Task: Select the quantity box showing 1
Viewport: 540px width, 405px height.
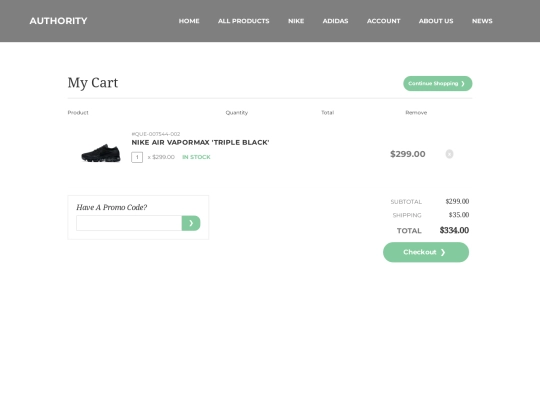Action: (137, 157)
